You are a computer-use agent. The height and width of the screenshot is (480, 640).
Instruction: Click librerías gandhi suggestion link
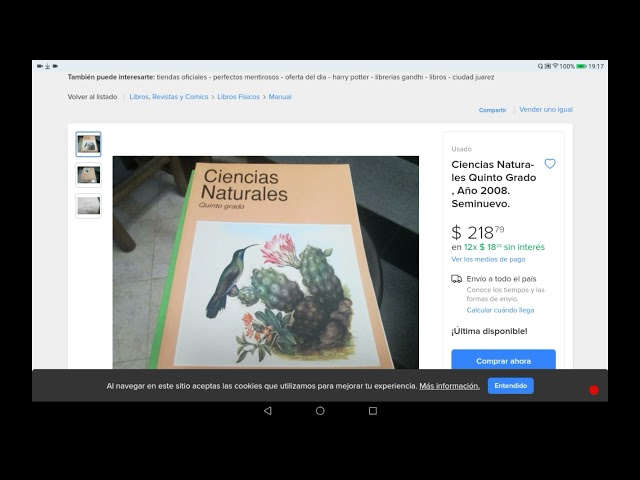399,77
